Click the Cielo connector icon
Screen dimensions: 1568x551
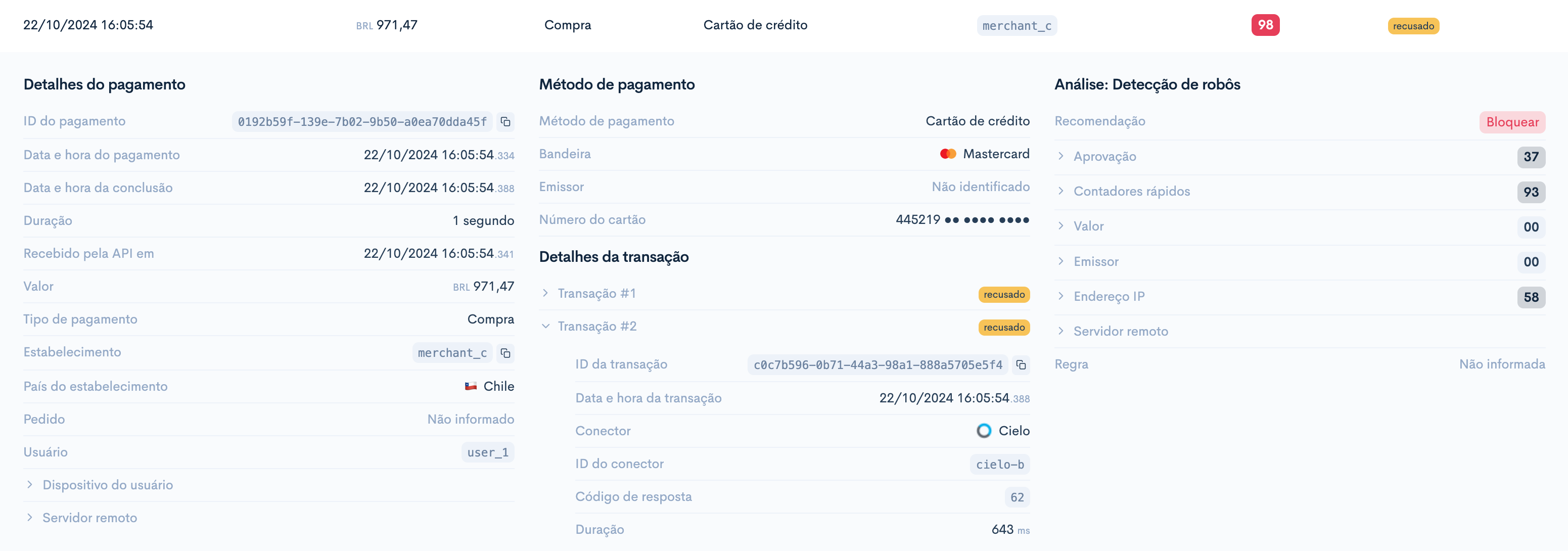pos(982,431)
